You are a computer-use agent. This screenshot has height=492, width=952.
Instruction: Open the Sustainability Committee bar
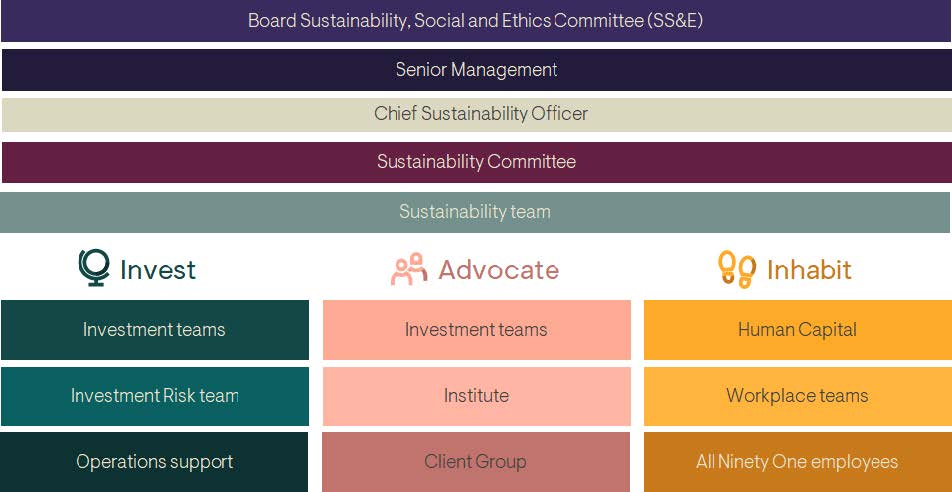tap(476, 162)
